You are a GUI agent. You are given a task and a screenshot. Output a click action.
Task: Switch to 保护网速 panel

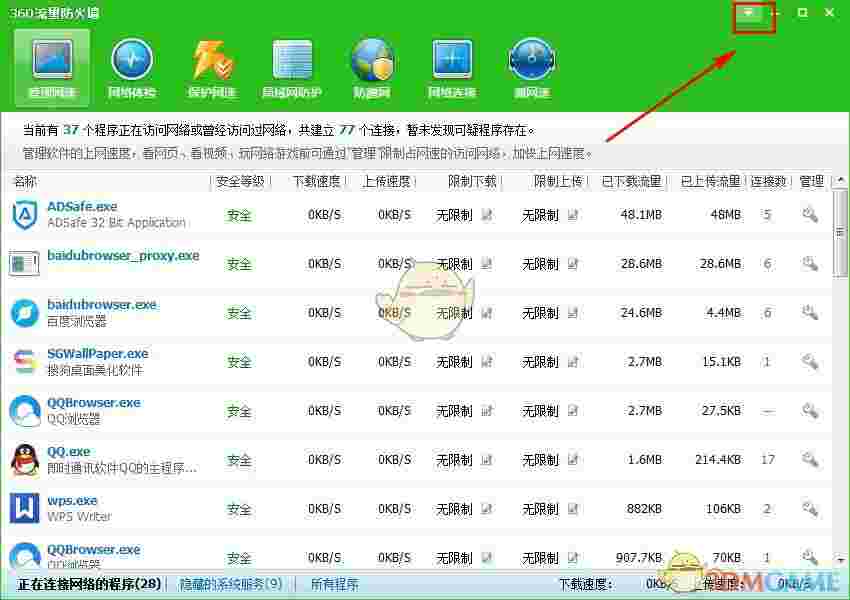211,68
